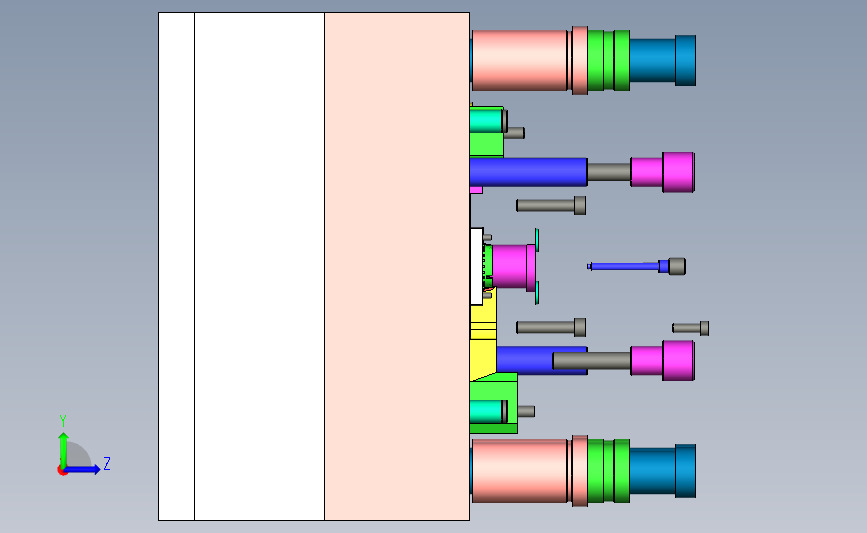Select the small gray screw at far right
Image resolution: width=867 pixels, height=533 pixels.
691,328
